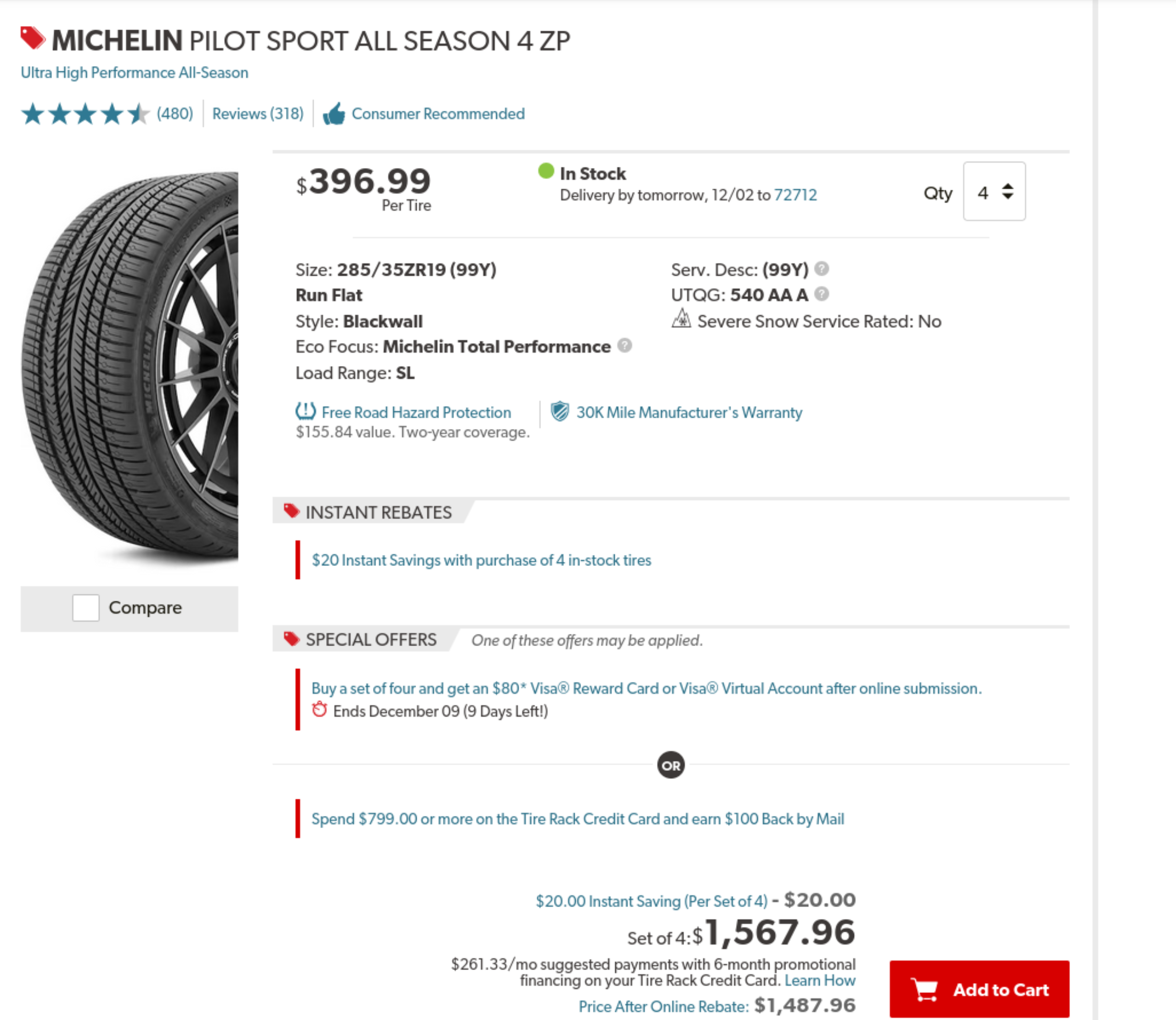Open the UTQG help question icon
This screenshot has width=1176, height=1020.
tap(821, 294)
